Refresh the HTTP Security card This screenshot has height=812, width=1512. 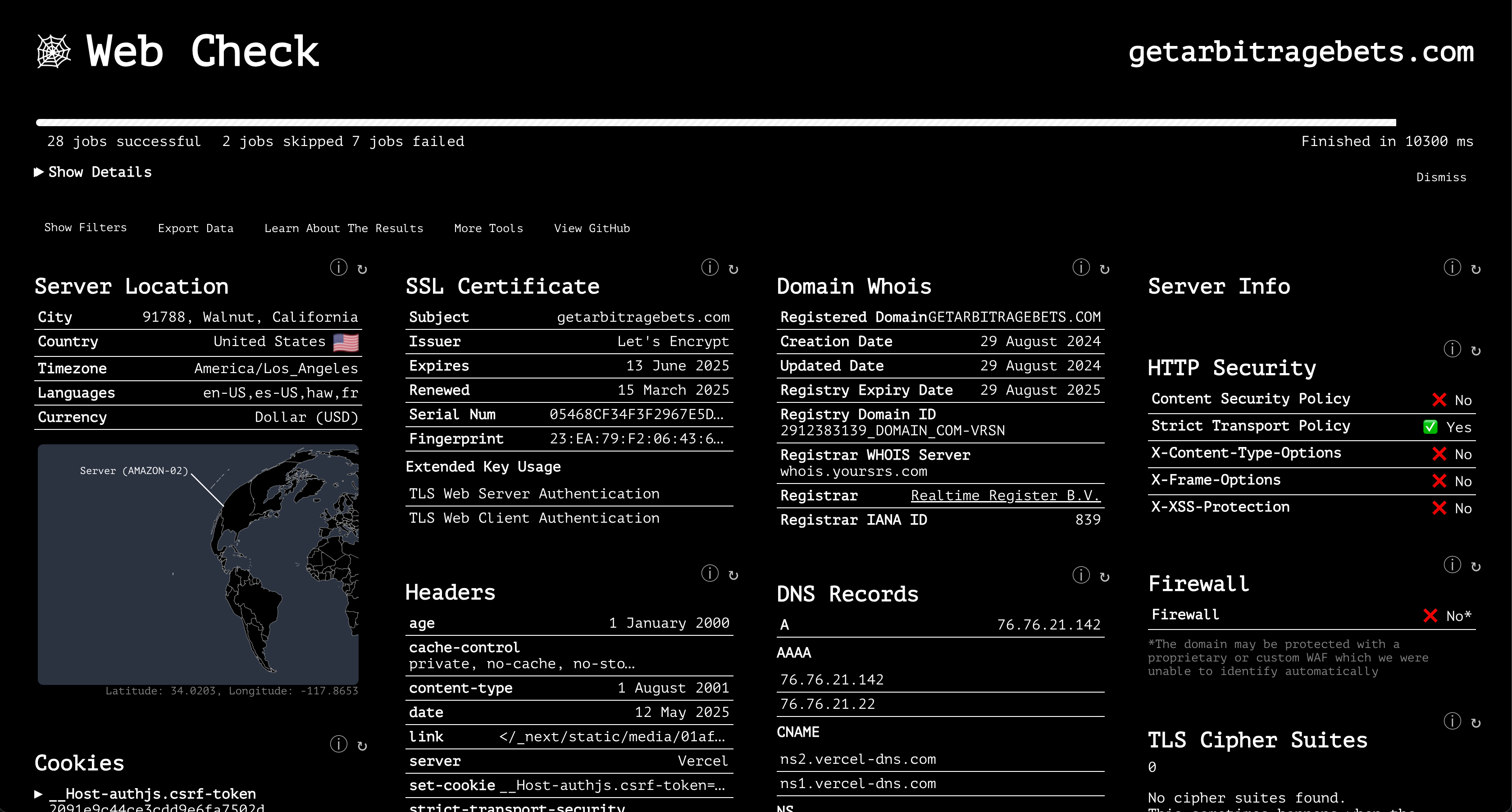1476,351
